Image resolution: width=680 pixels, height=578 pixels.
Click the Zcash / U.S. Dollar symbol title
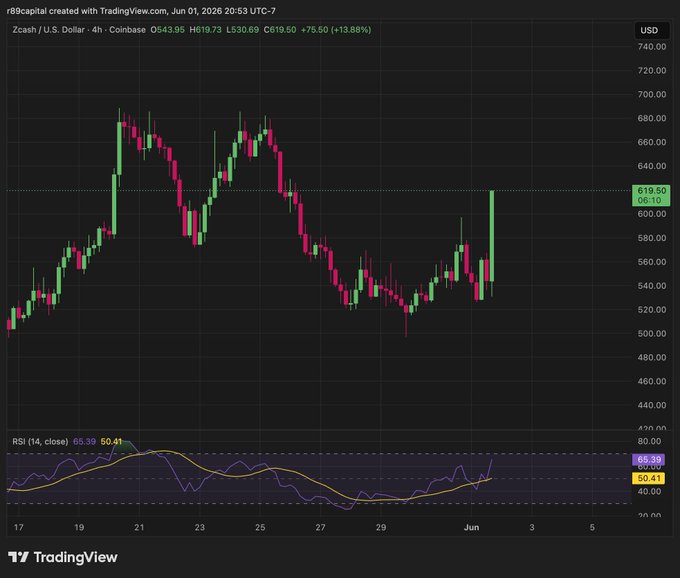(49, 30)
